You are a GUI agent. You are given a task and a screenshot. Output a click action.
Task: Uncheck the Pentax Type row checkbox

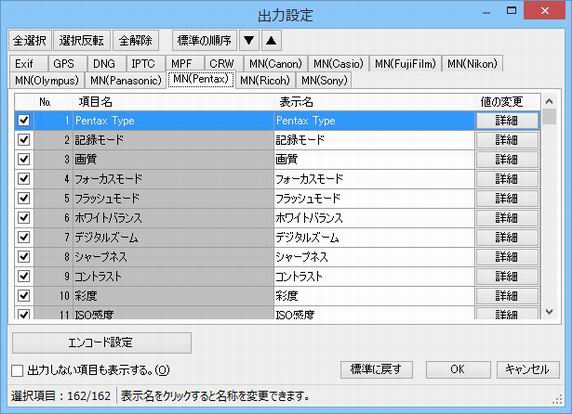point(24,120)
